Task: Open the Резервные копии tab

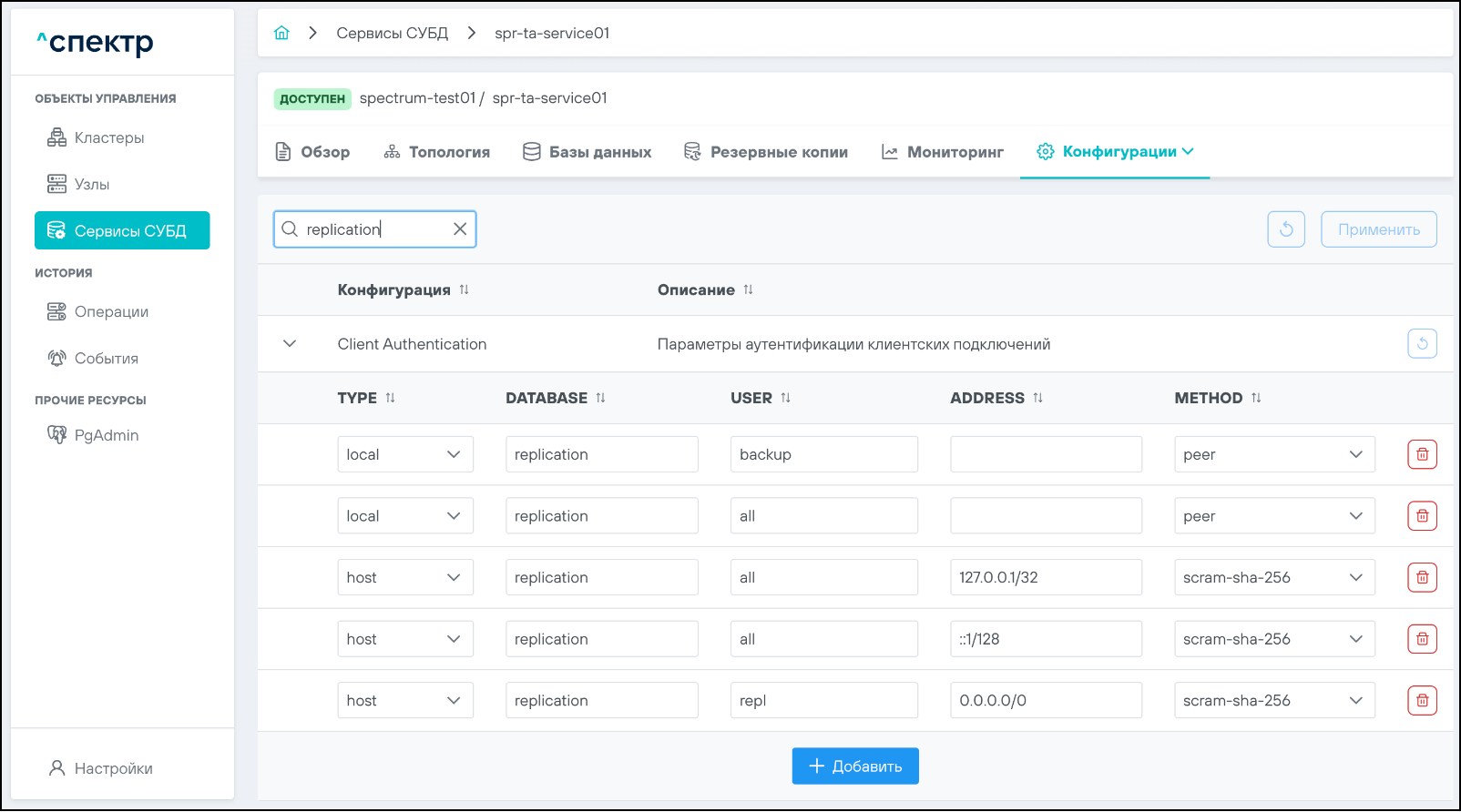Action: click(x=766, y=152)
